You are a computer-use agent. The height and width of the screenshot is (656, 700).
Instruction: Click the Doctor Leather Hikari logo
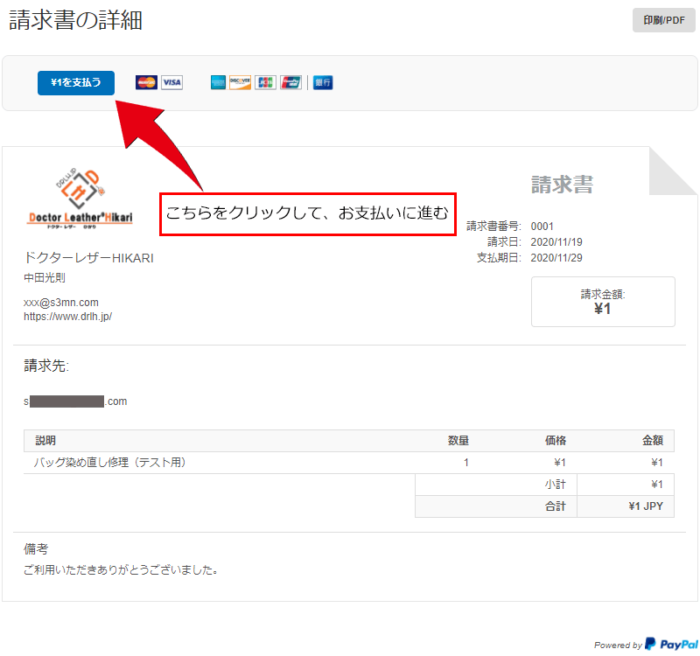[x=78, y=200]
